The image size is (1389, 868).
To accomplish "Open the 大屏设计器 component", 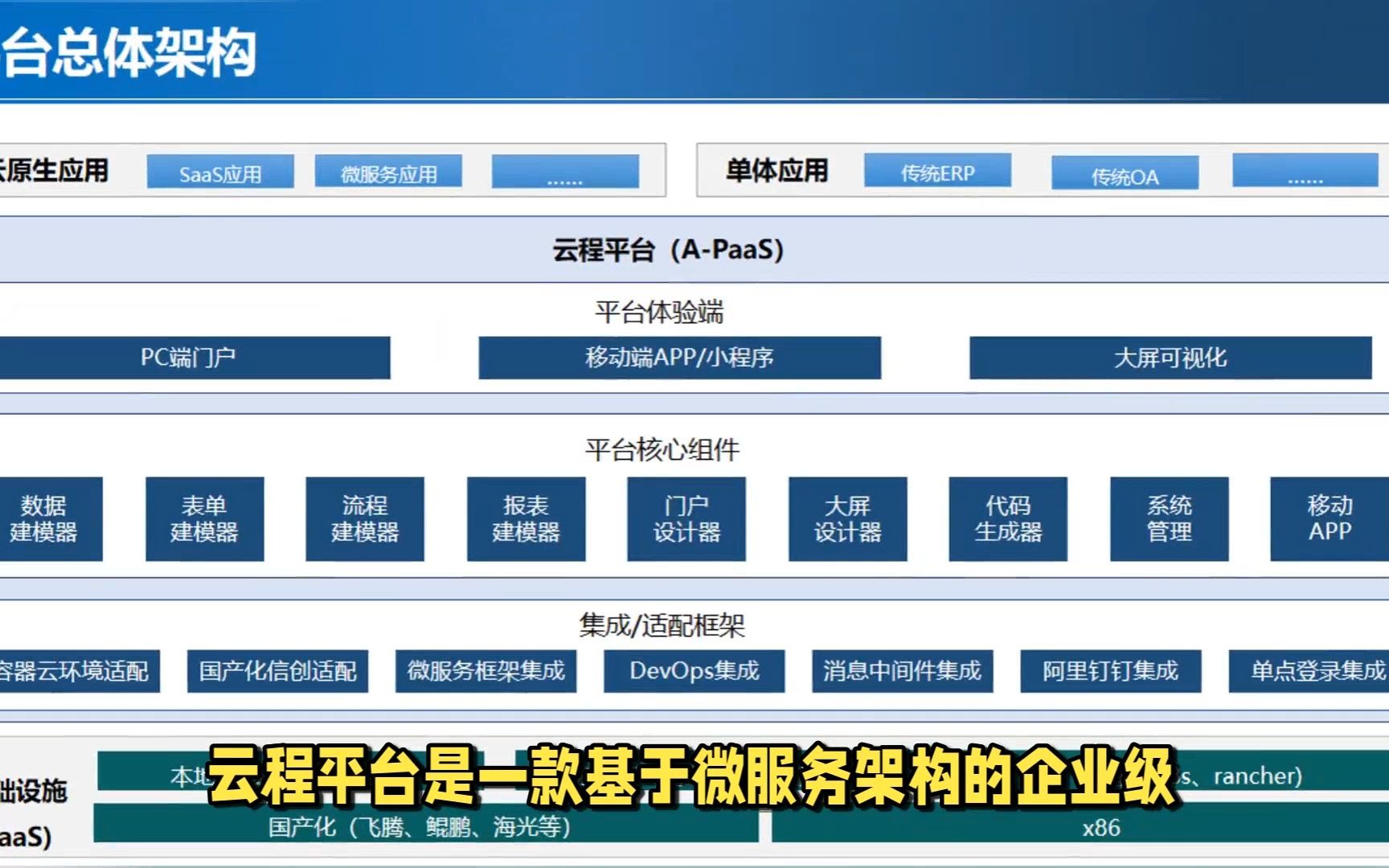I will click(847, 518).
